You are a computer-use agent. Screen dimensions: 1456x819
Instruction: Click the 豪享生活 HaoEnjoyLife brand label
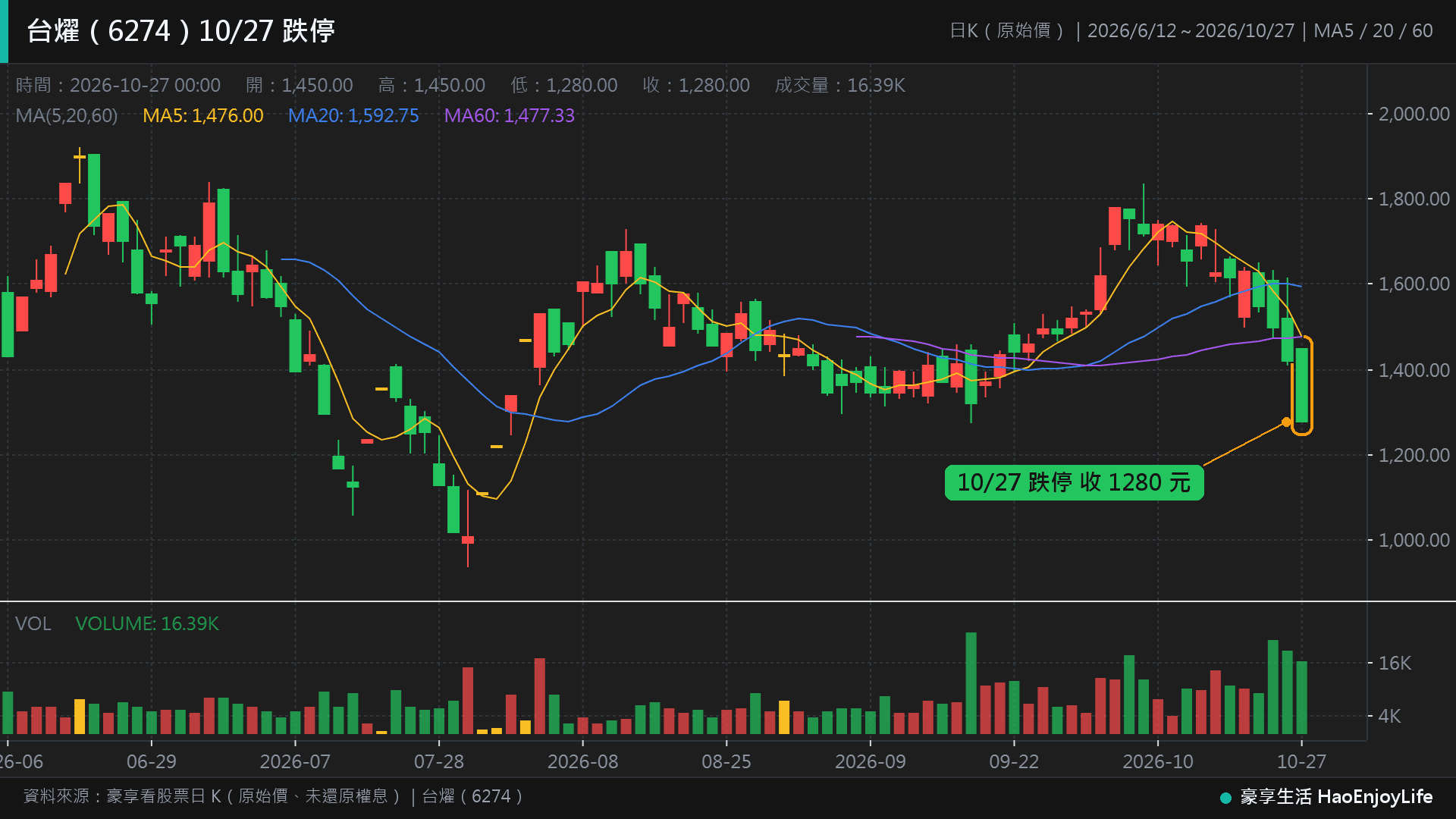[1336, 796]
